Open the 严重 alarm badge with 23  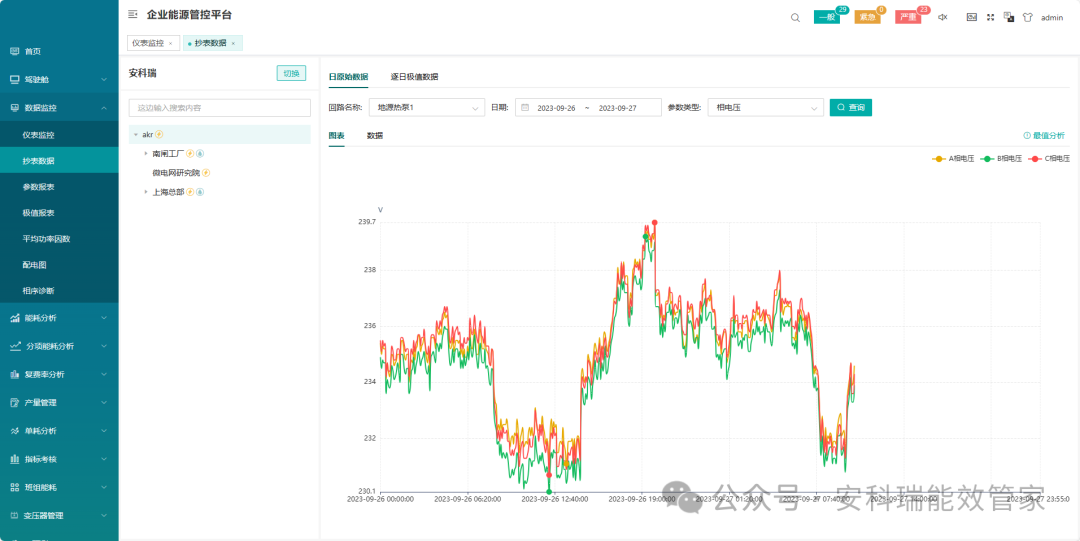908,17
